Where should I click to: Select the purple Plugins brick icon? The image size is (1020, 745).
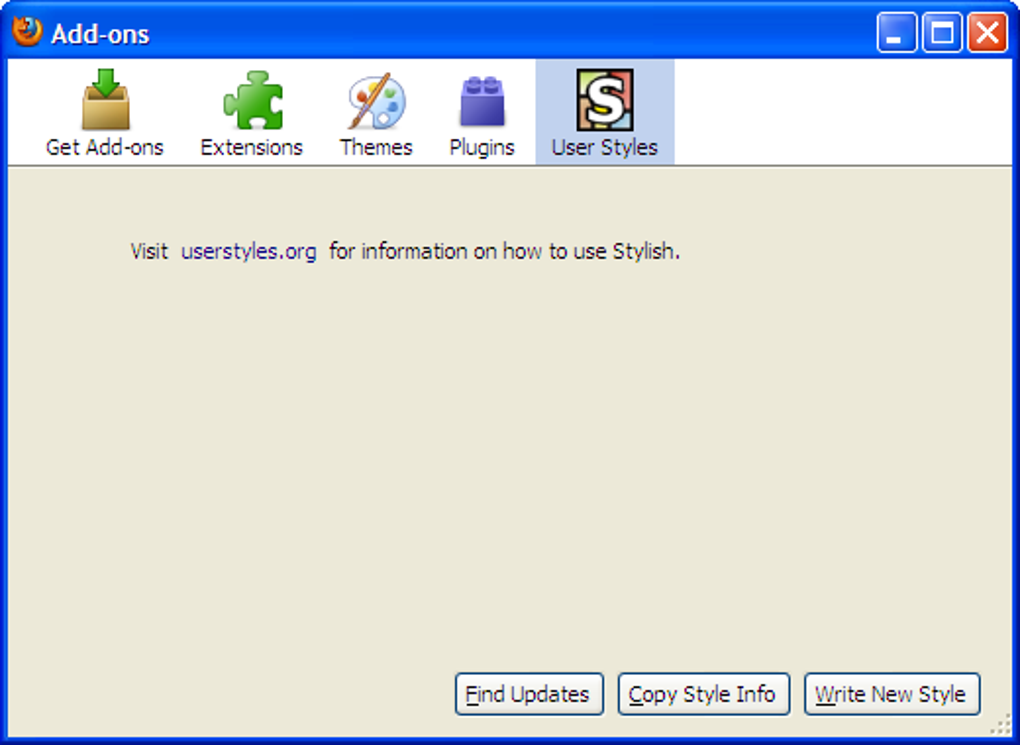(482, 102)
